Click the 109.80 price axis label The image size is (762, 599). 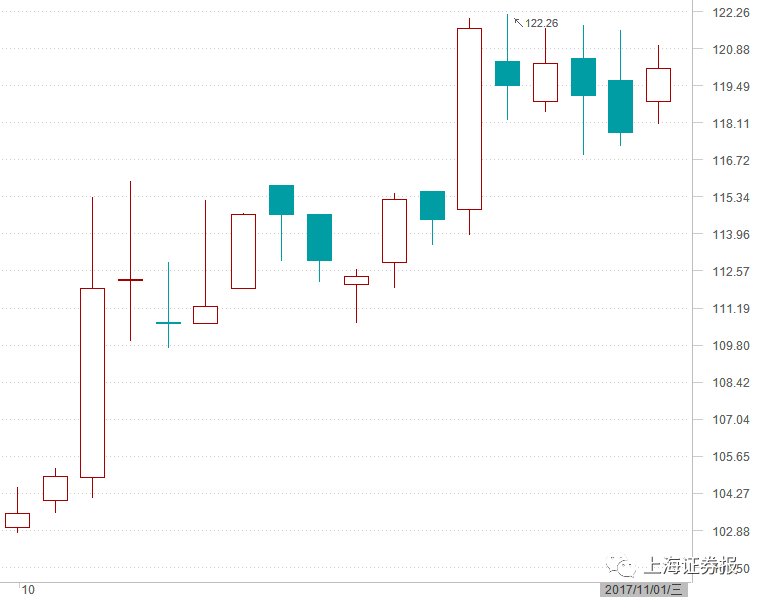[x=730, y=346]
